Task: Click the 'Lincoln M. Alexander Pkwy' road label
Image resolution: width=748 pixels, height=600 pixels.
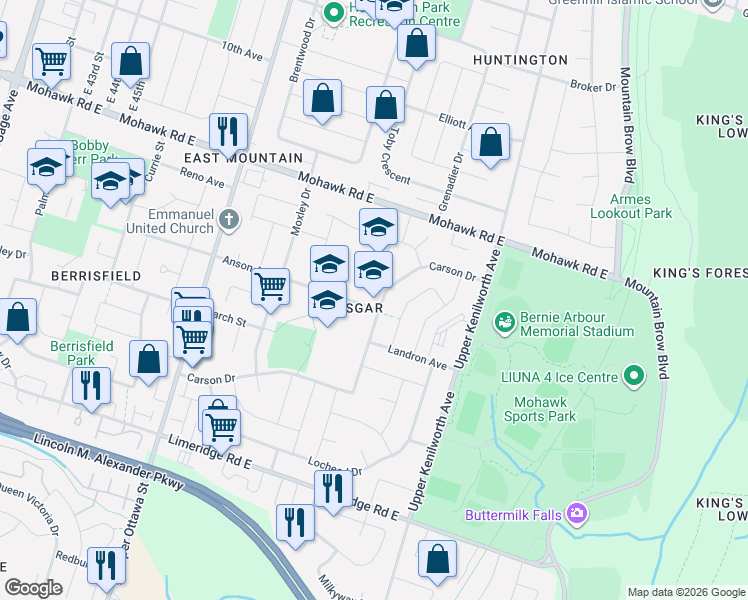Action: click(108, 462)
